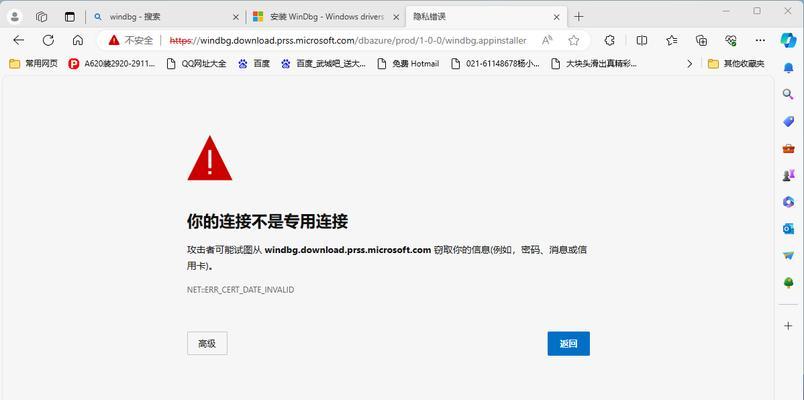Click the Copilot icon in top-right corner
804x400 pixels.
[789, 40]
